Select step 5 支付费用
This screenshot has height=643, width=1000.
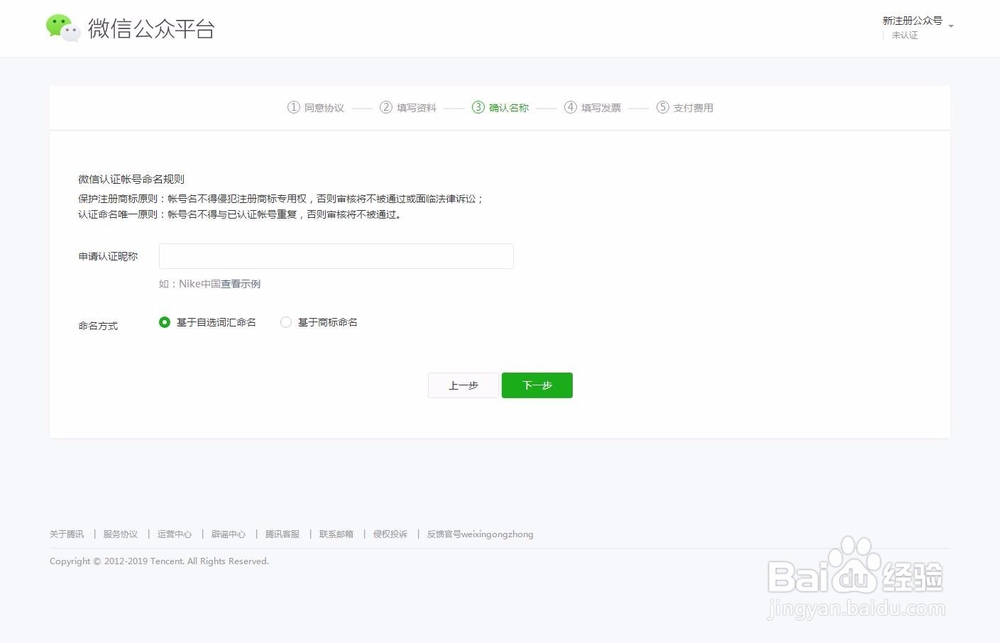click(685, 107)
